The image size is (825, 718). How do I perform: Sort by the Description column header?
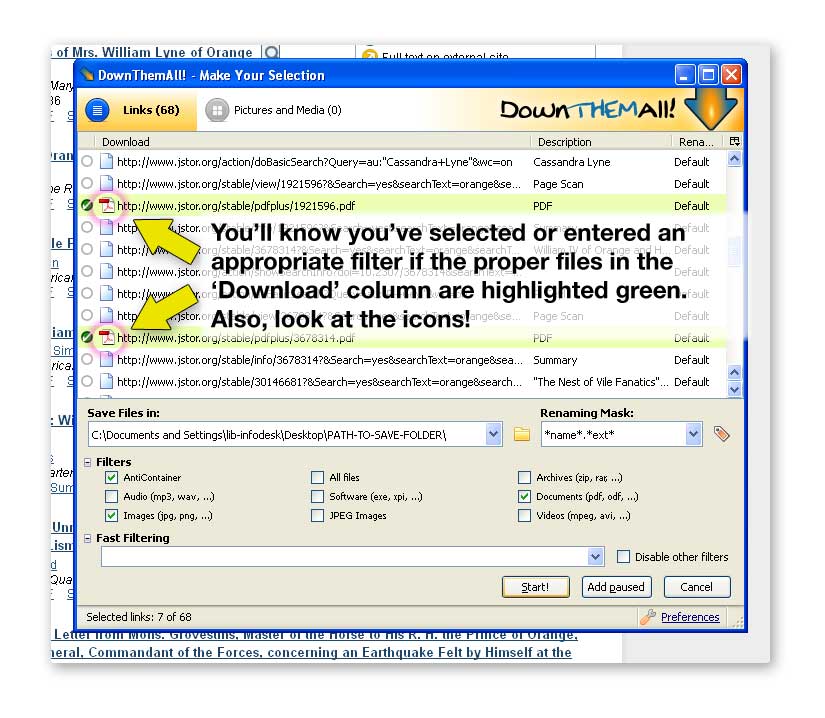[x=601, y=142]
